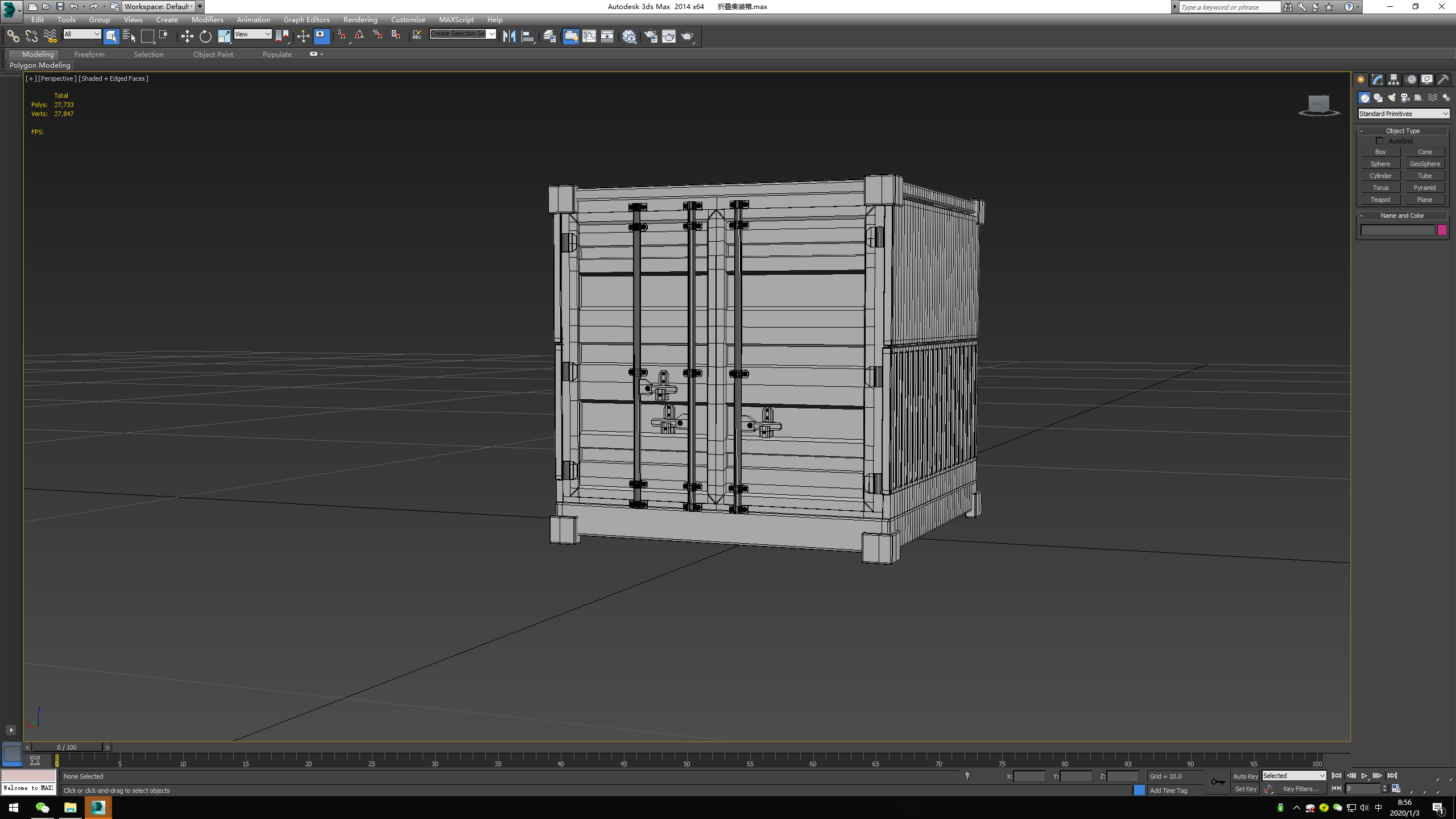This screenshot has width=1456, height=819.
Task: Open the Rendering menu
Action: pos(360,19)
